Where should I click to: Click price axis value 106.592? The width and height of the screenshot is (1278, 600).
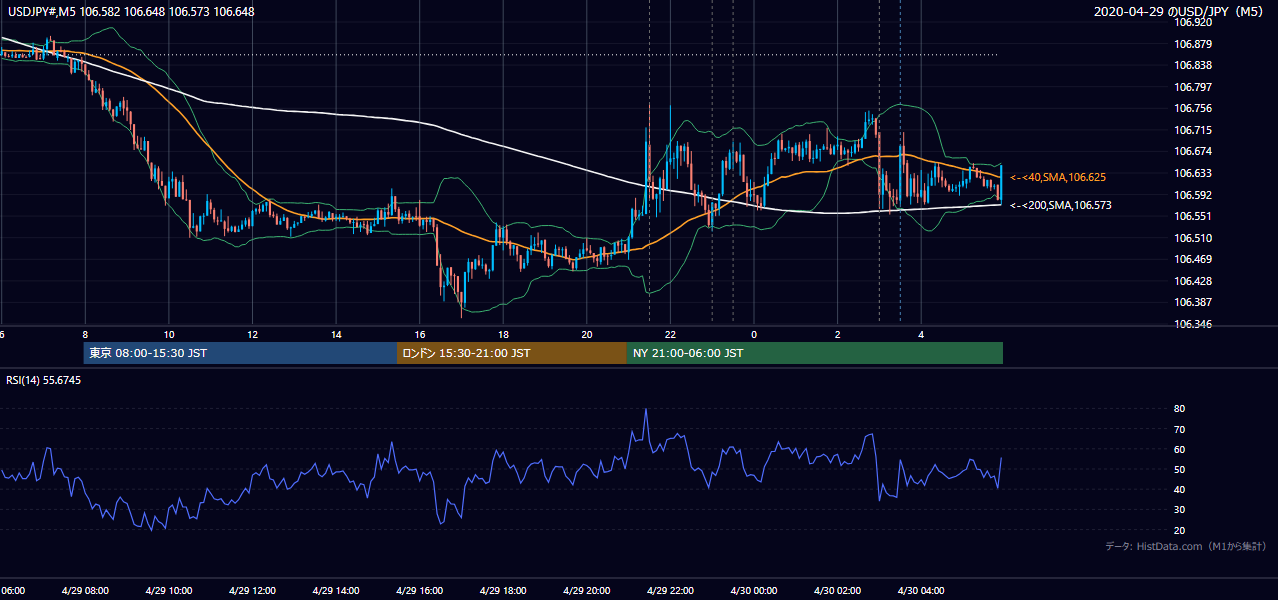(x=1193, y=195)
